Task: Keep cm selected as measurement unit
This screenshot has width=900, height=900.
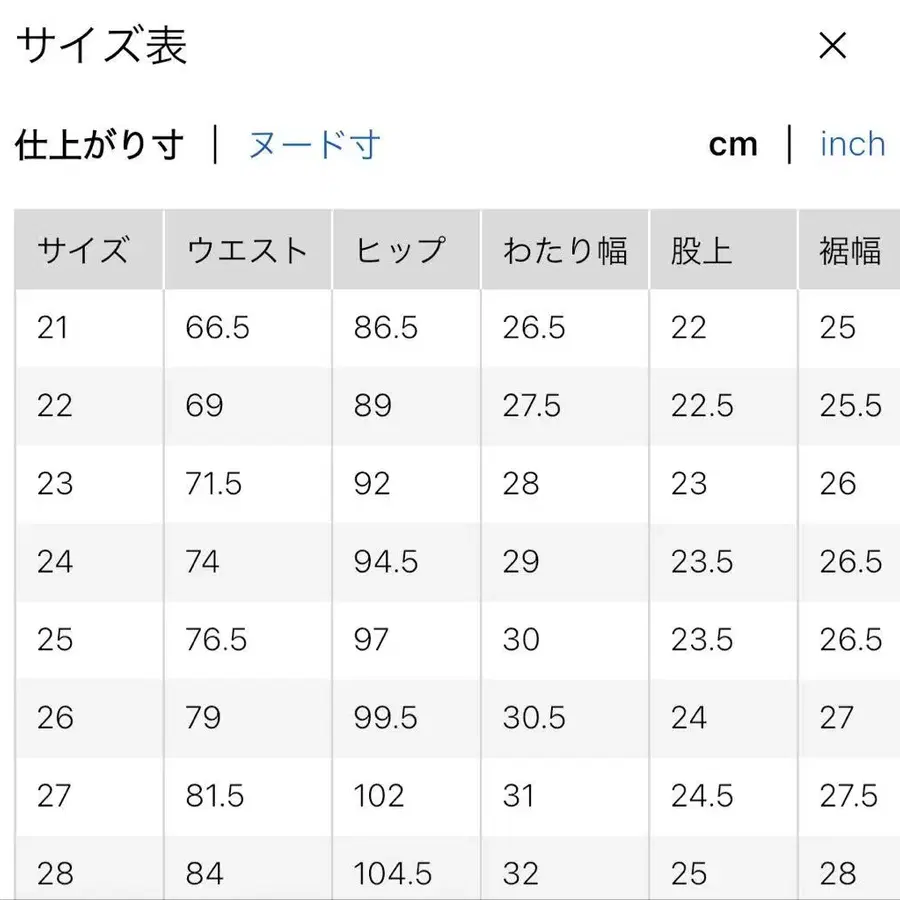Action: click(735, 144)
